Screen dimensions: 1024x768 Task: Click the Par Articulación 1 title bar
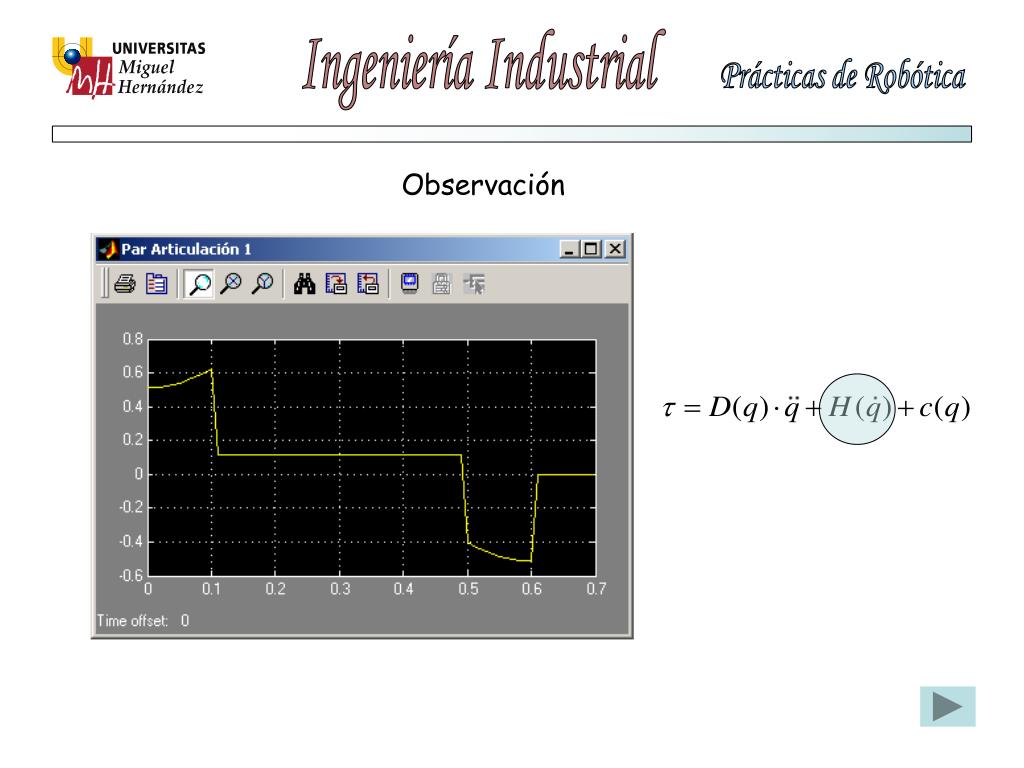click(x=362, y=249)
